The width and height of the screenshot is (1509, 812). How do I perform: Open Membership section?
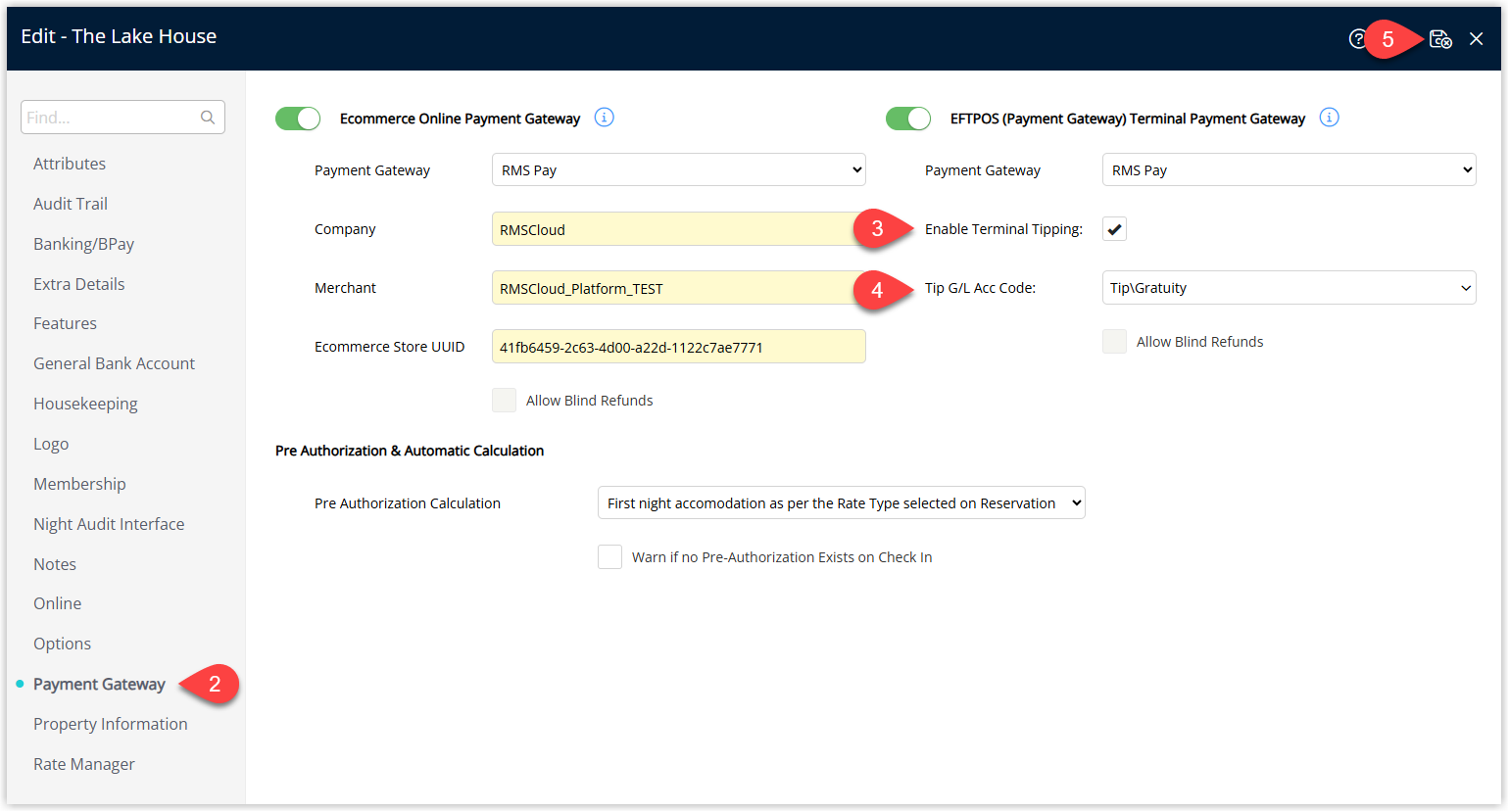tap(80, 484)
